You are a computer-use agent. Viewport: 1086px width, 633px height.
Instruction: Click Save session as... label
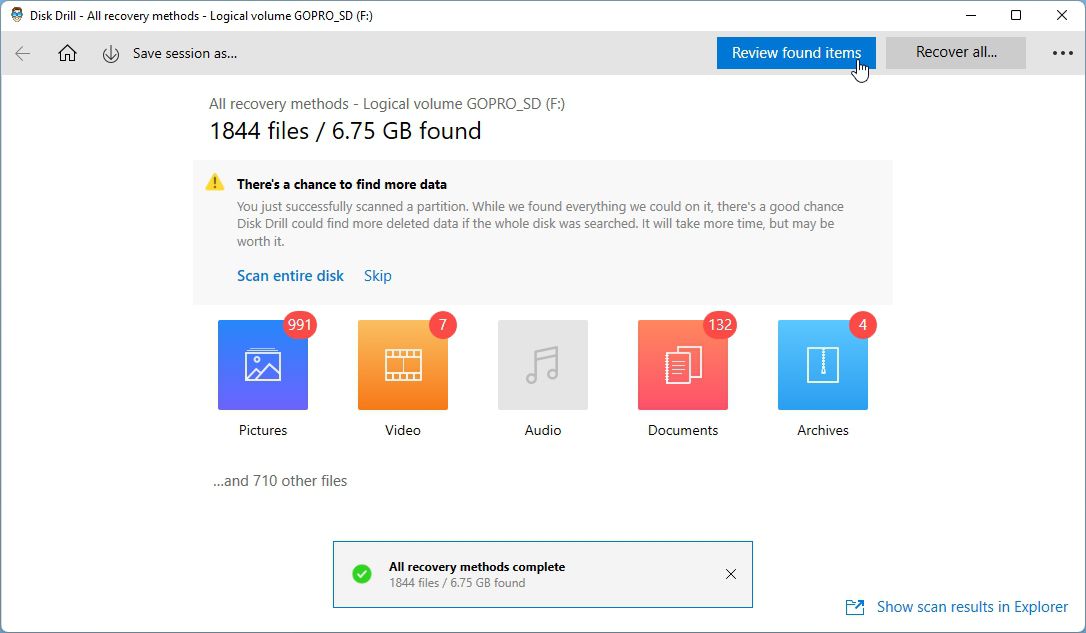(x=185, y=53)
